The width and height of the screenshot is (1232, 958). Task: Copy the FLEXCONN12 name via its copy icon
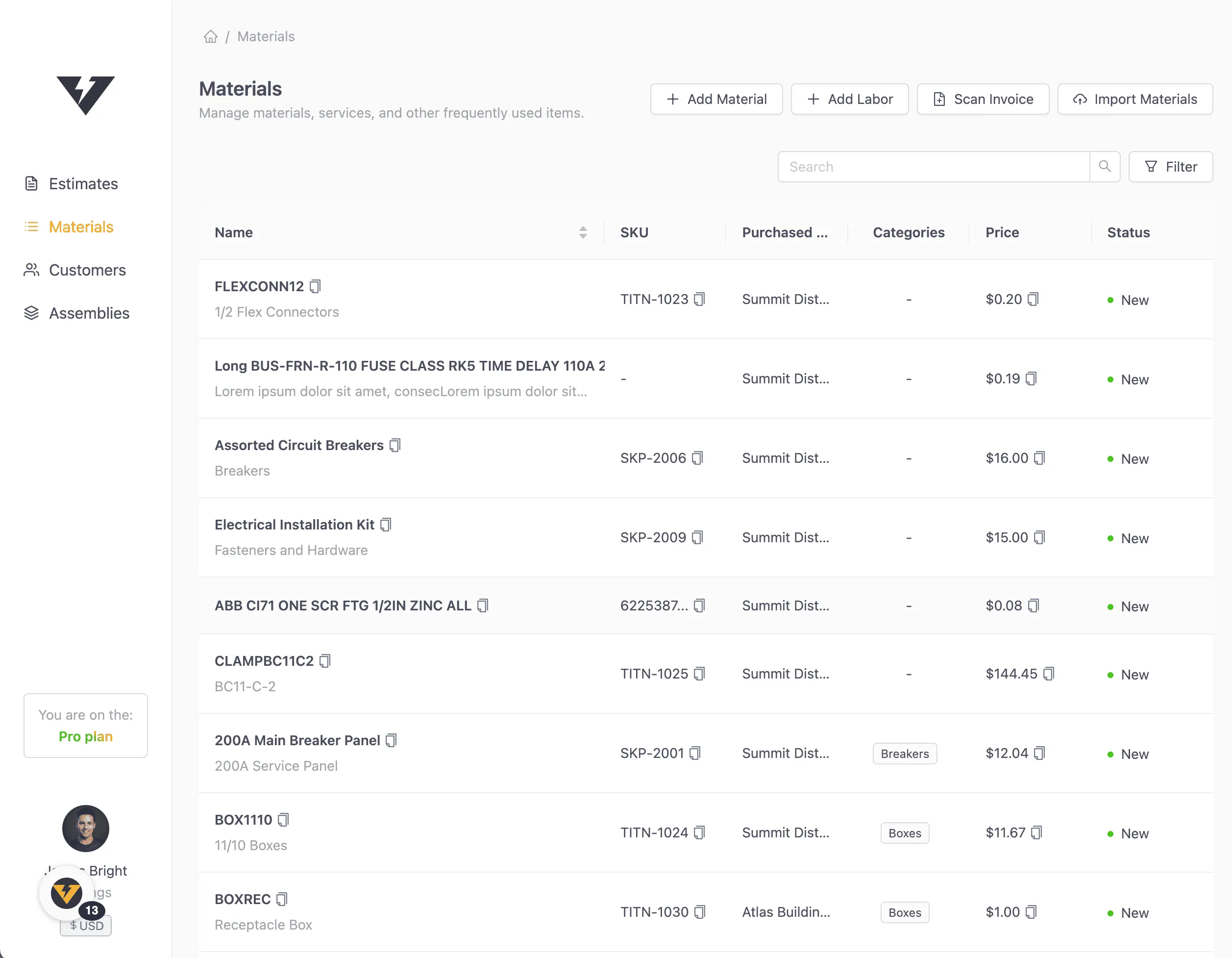pyautogui.click(x=315, y=286)
